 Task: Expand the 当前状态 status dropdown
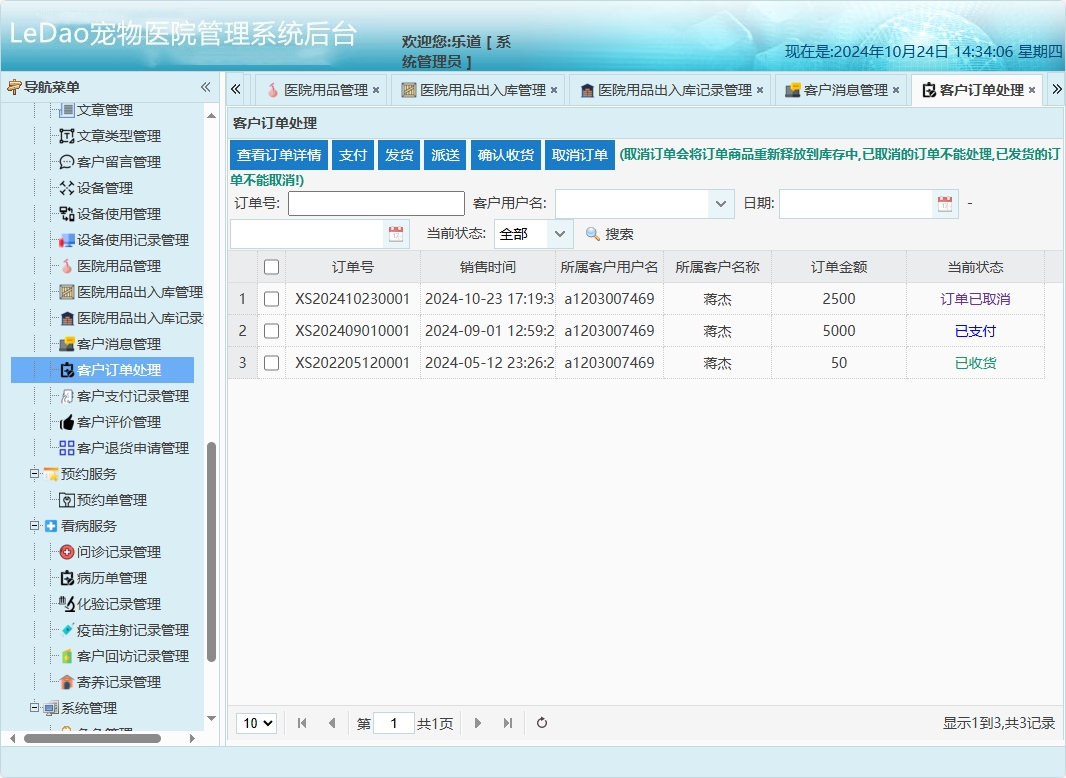pyautogui.click(x=561, y=235)
